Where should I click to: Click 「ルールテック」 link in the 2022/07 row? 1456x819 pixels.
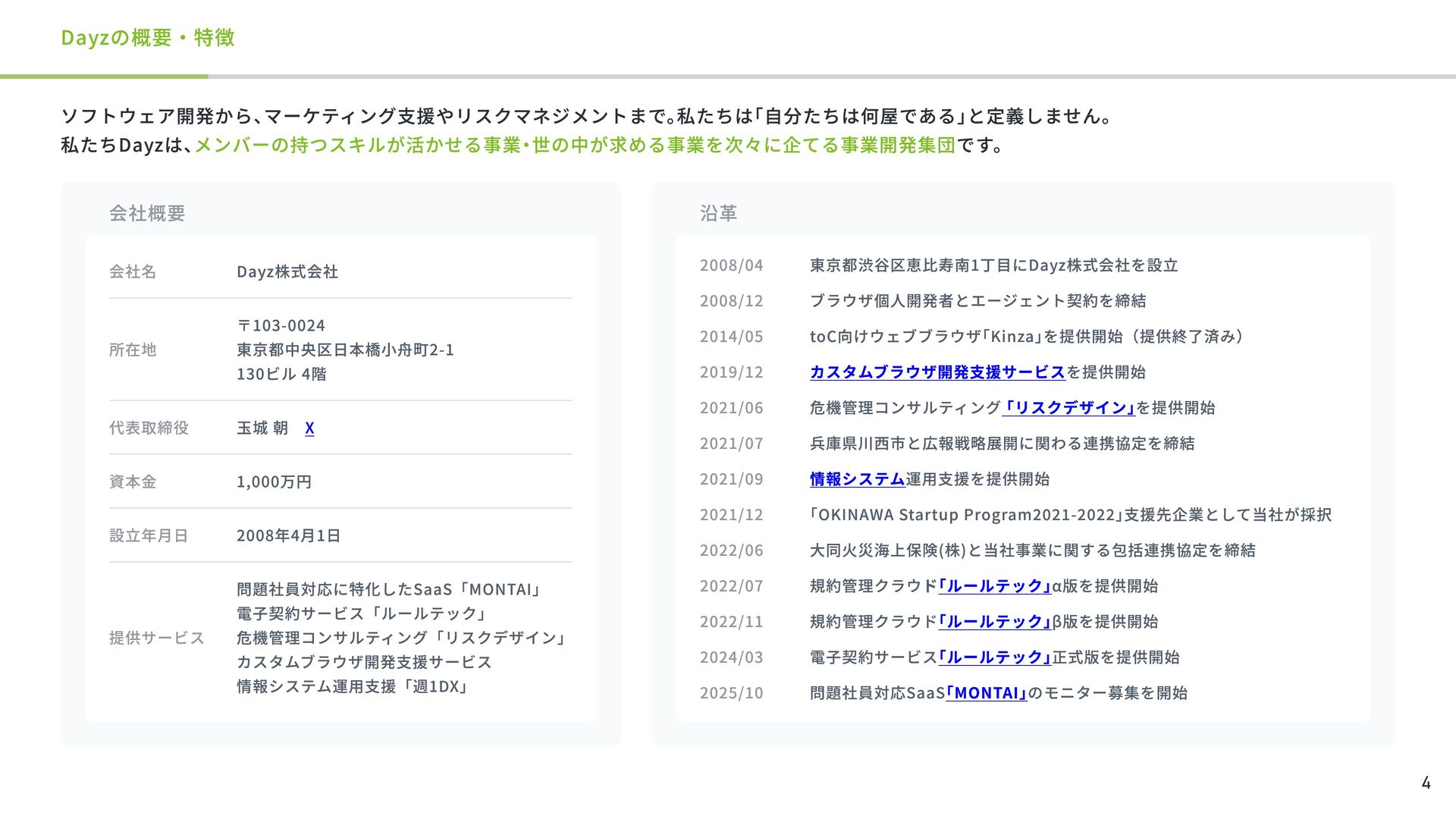tap(994, 586)
